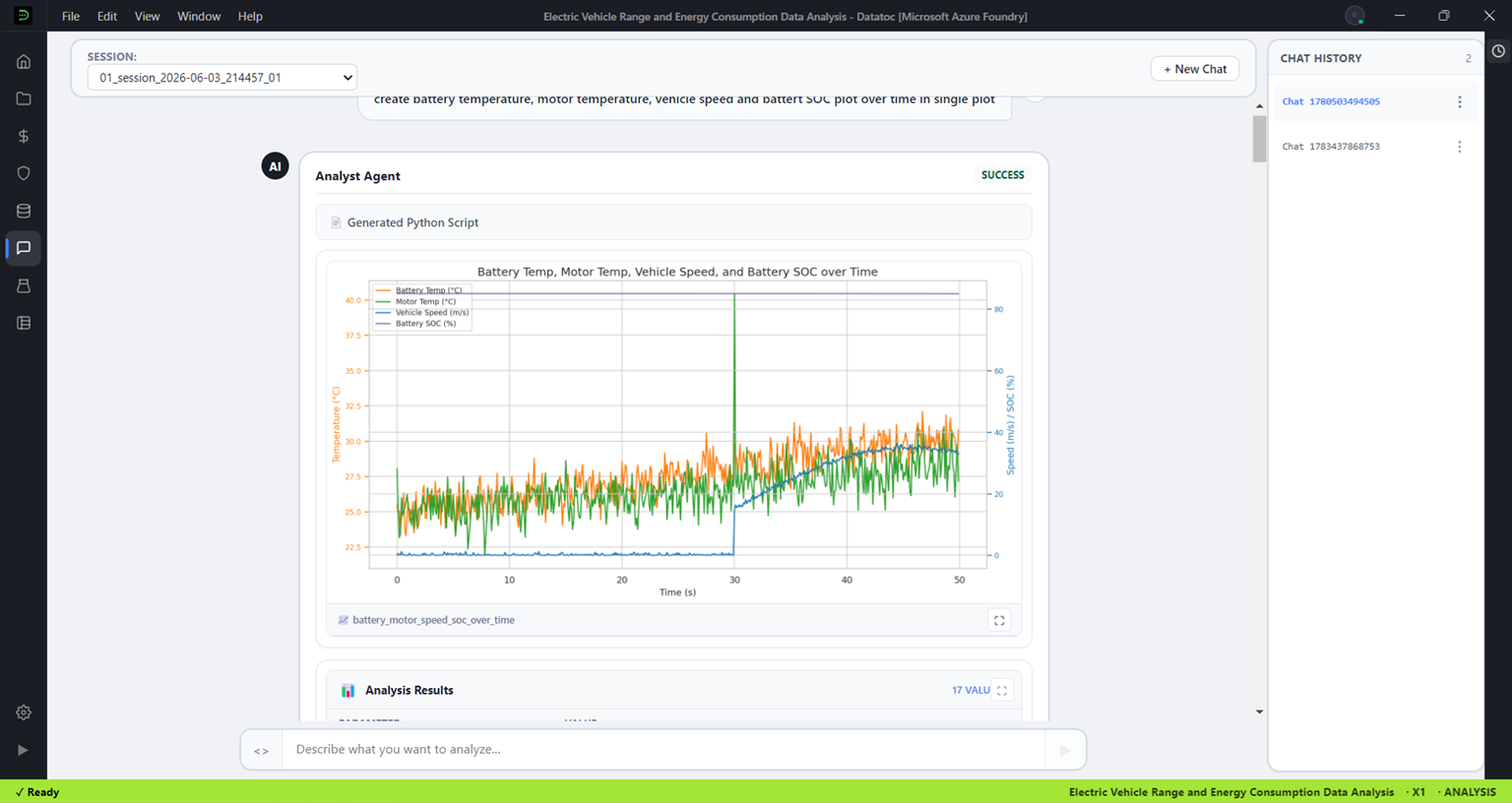Click the Datatoc logo icon

tap(23, 16)
